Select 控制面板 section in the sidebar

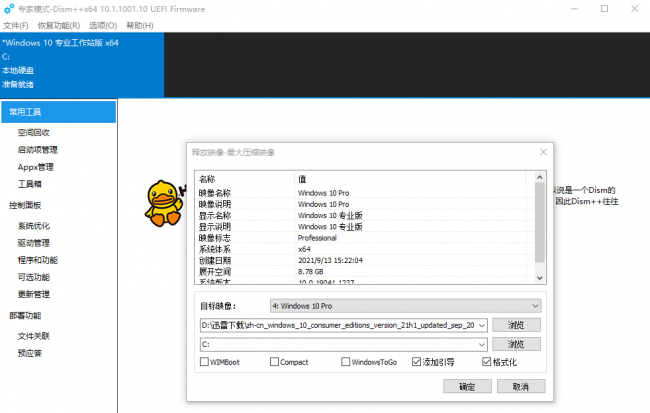25,205
